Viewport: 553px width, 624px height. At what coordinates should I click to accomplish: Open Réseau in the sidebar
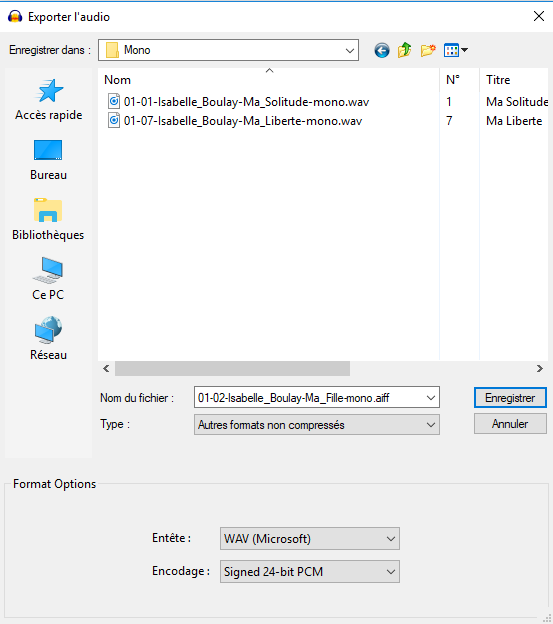coord(48,339)
